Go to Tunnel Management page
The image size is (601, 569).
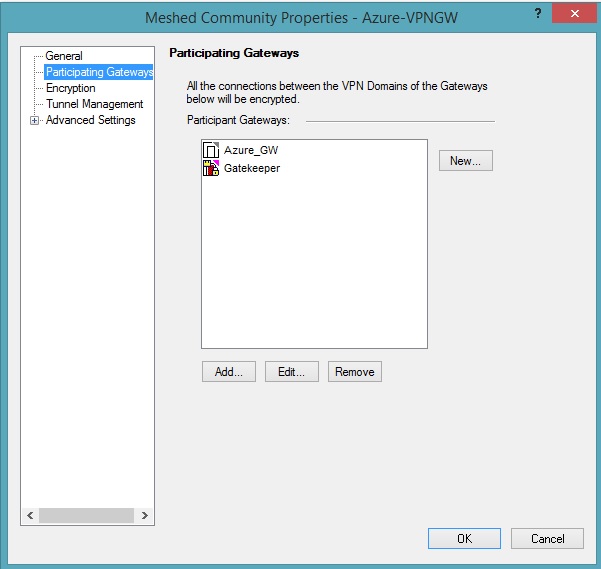click(94, 104)
